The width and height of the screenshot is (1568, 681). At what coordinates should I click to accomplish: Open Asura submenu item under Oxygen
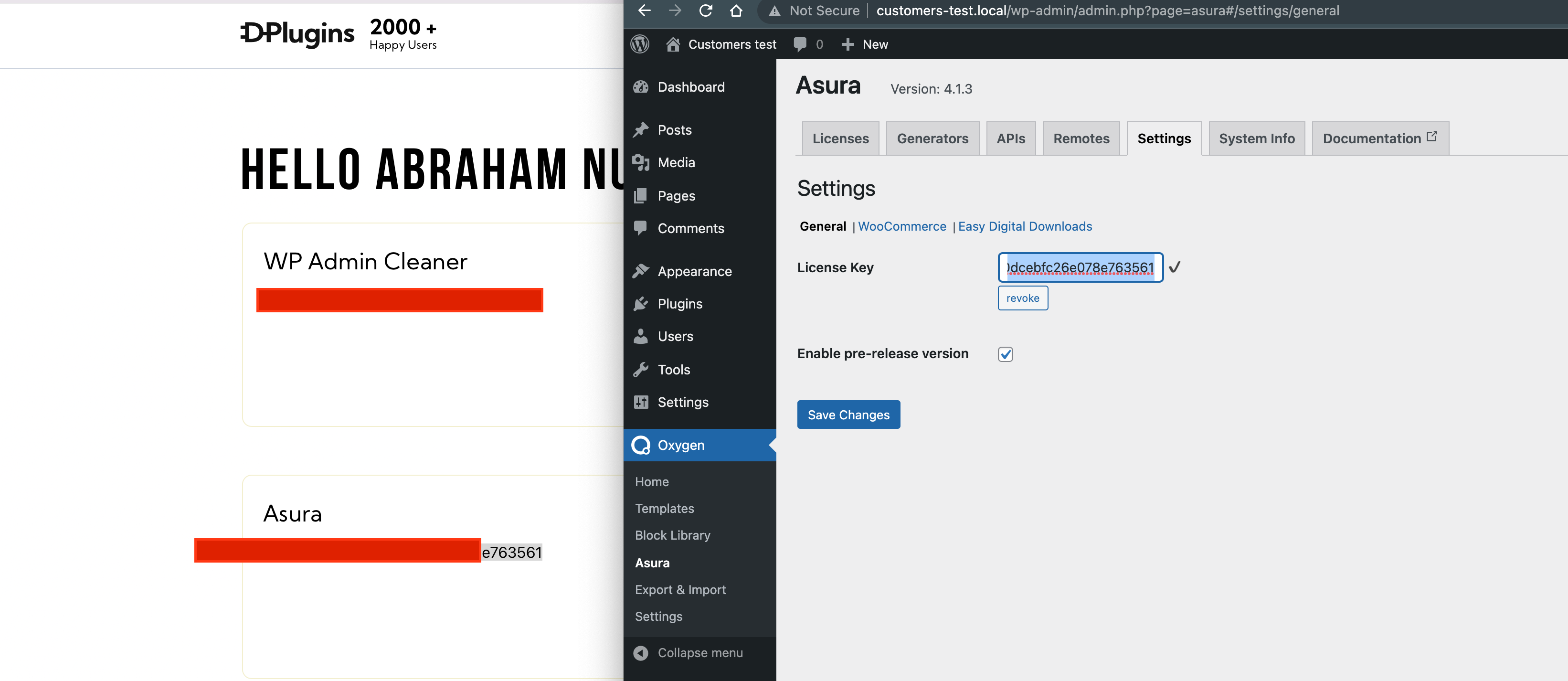[652, 563]
